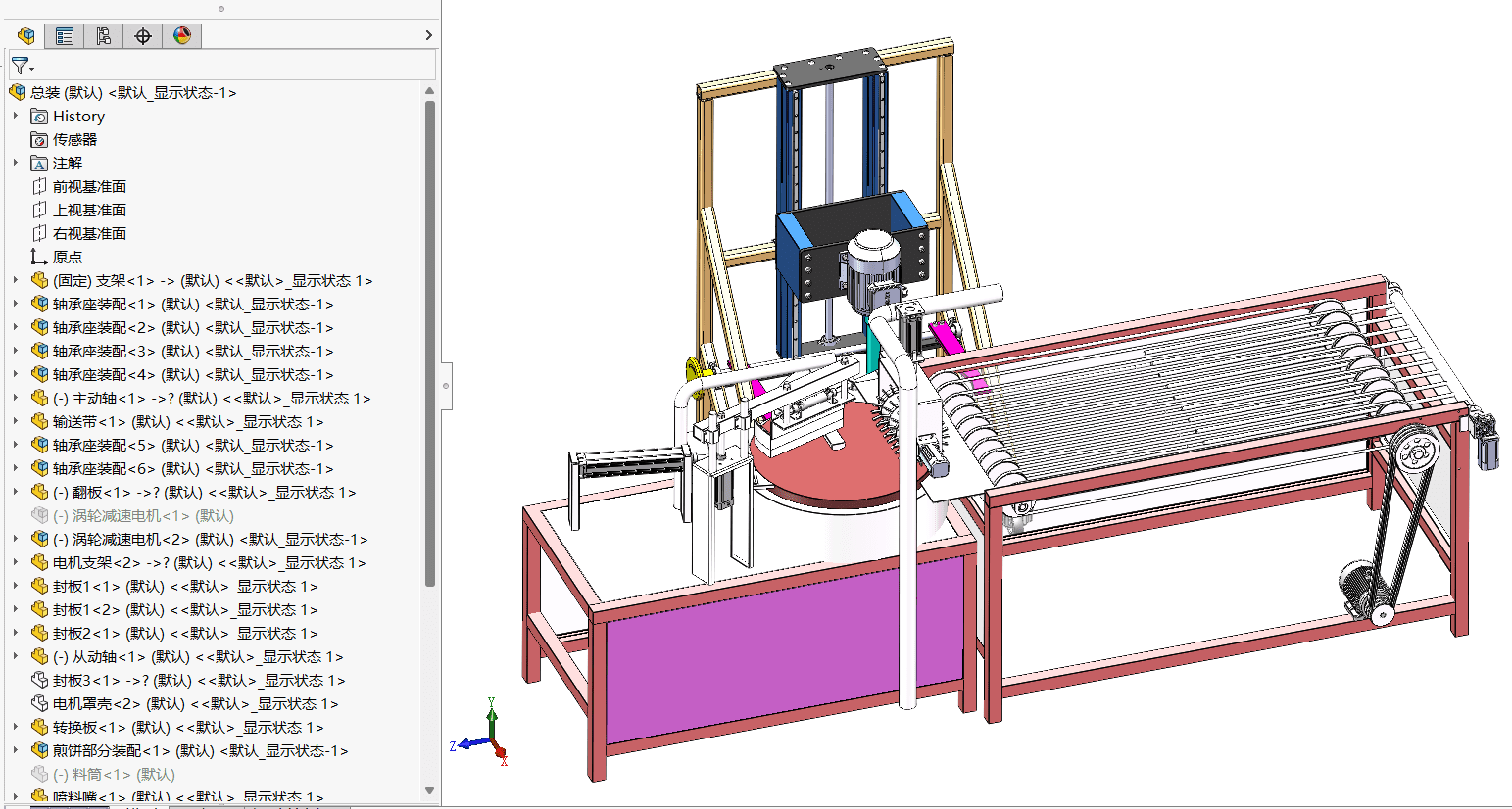This screenshot has height=809, width=1512.
Task: Expand the 注解 annotations node
Action: [x=16, y=163]
